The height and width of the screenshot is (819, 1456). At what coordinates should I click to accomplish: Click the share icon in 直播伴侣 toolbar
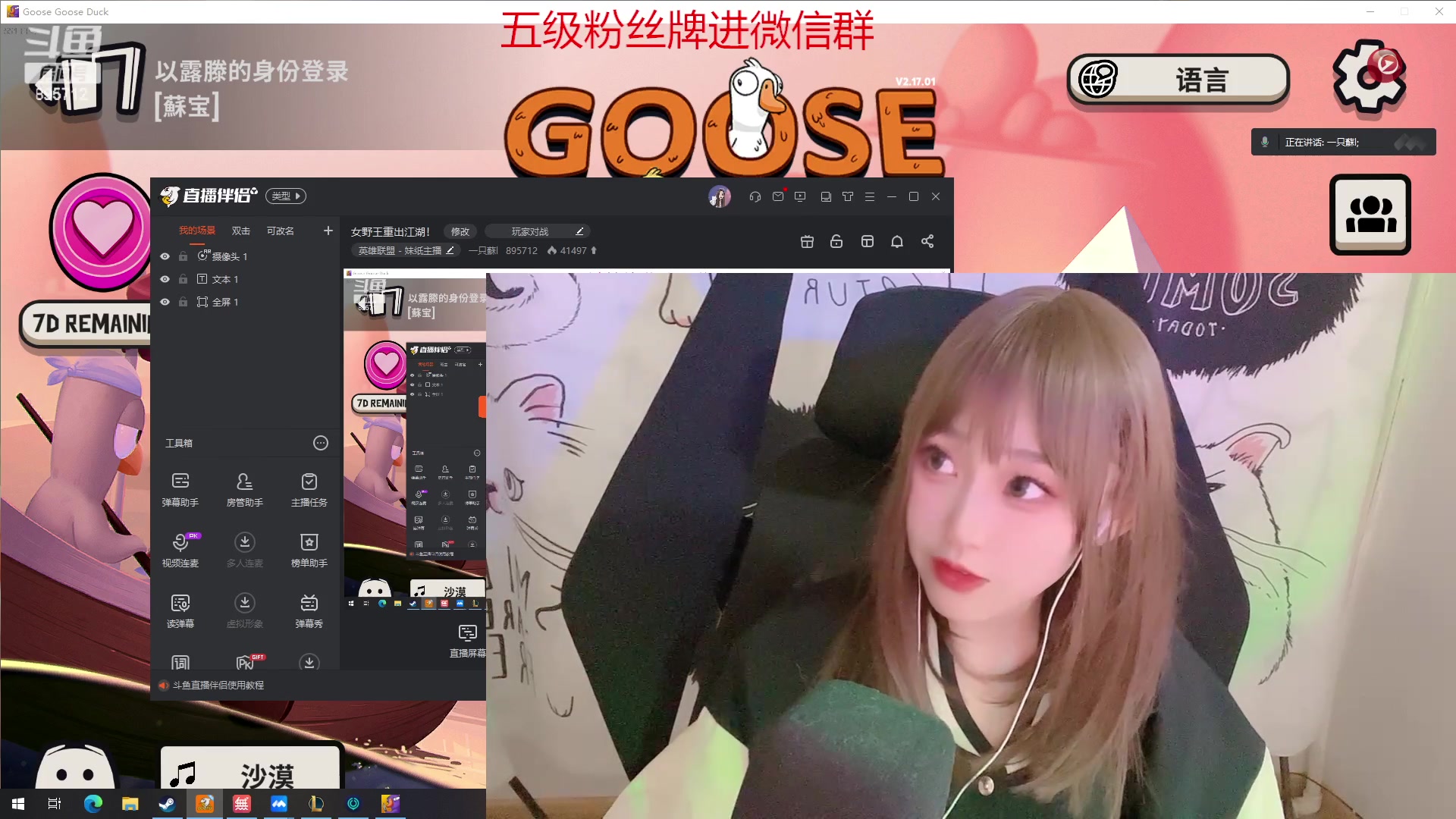[x=927, y=241]
